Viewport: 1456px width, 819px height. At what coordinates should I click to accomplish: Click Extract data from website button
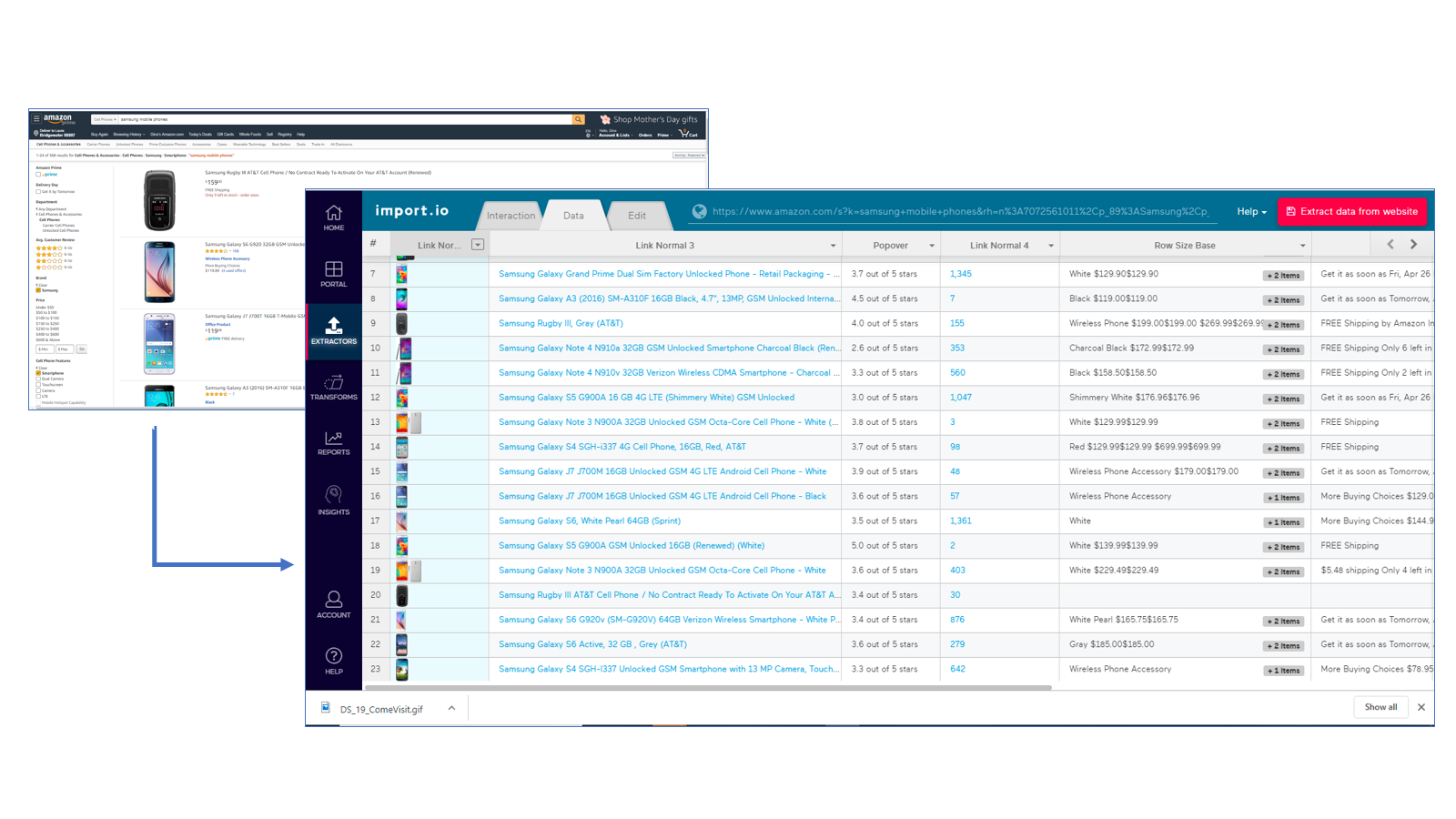click(1351, 211)
